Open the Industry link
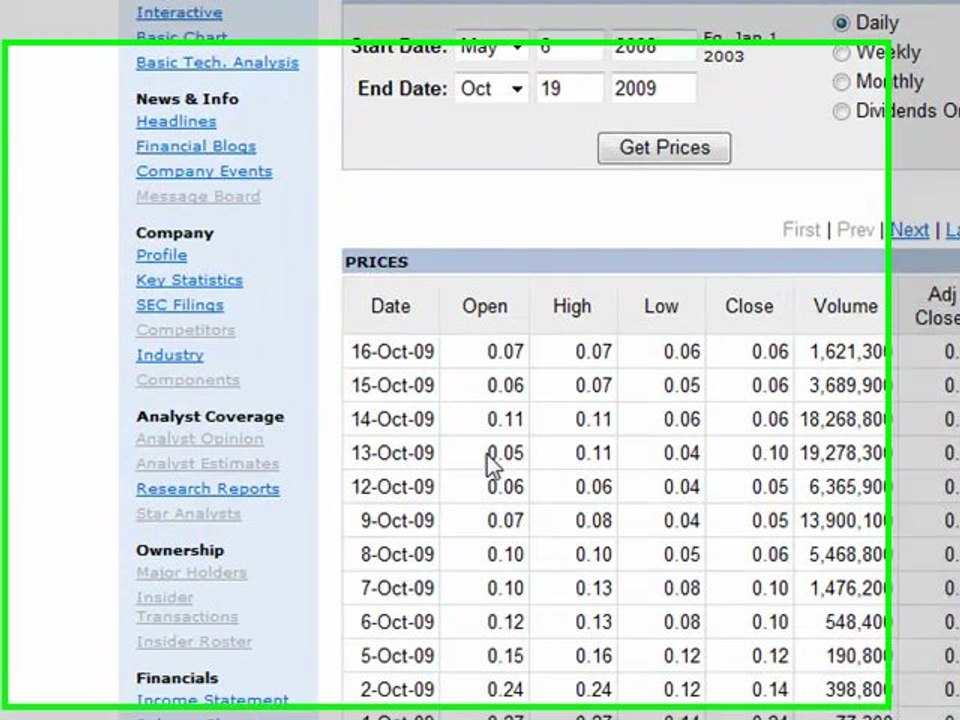 (170, 355)
